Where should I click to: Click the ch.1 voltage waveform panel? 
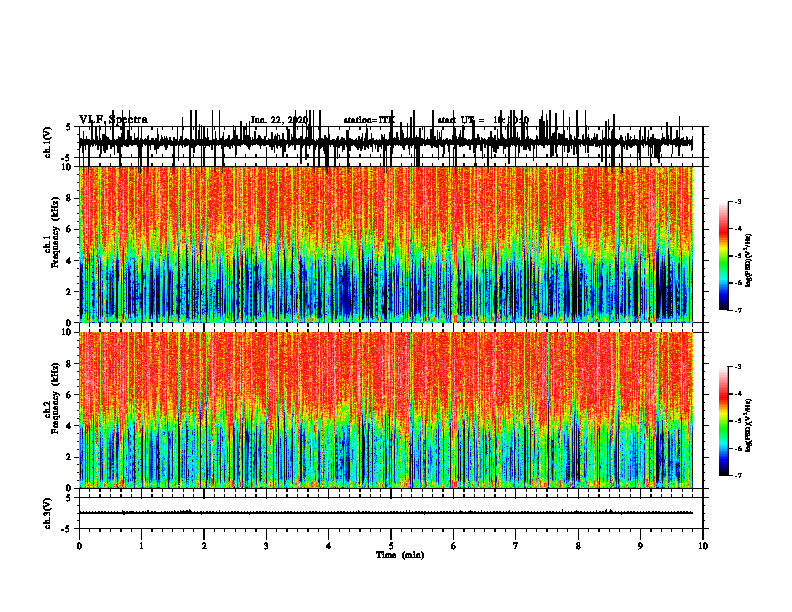390,142
